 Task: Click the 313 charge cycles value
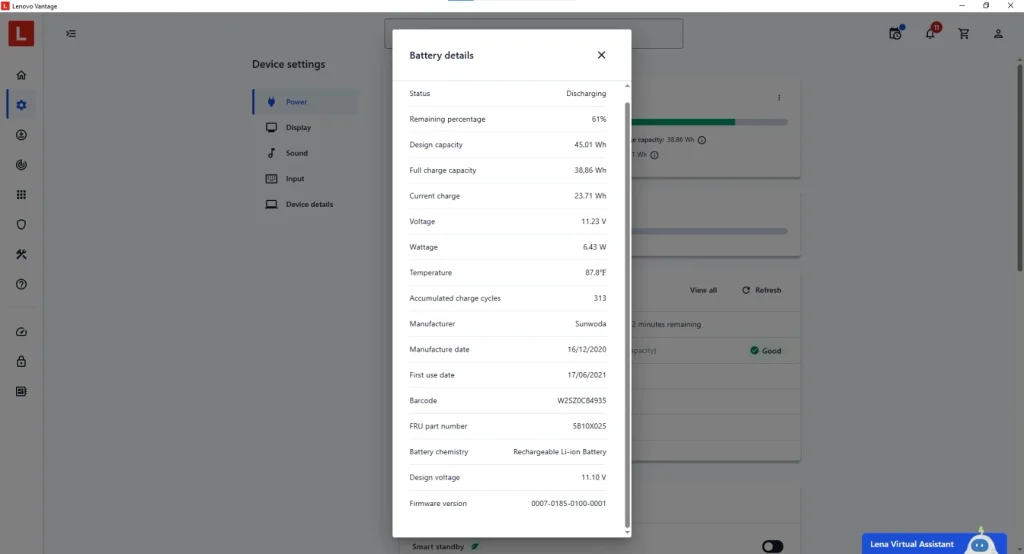[x=600, y=298]
